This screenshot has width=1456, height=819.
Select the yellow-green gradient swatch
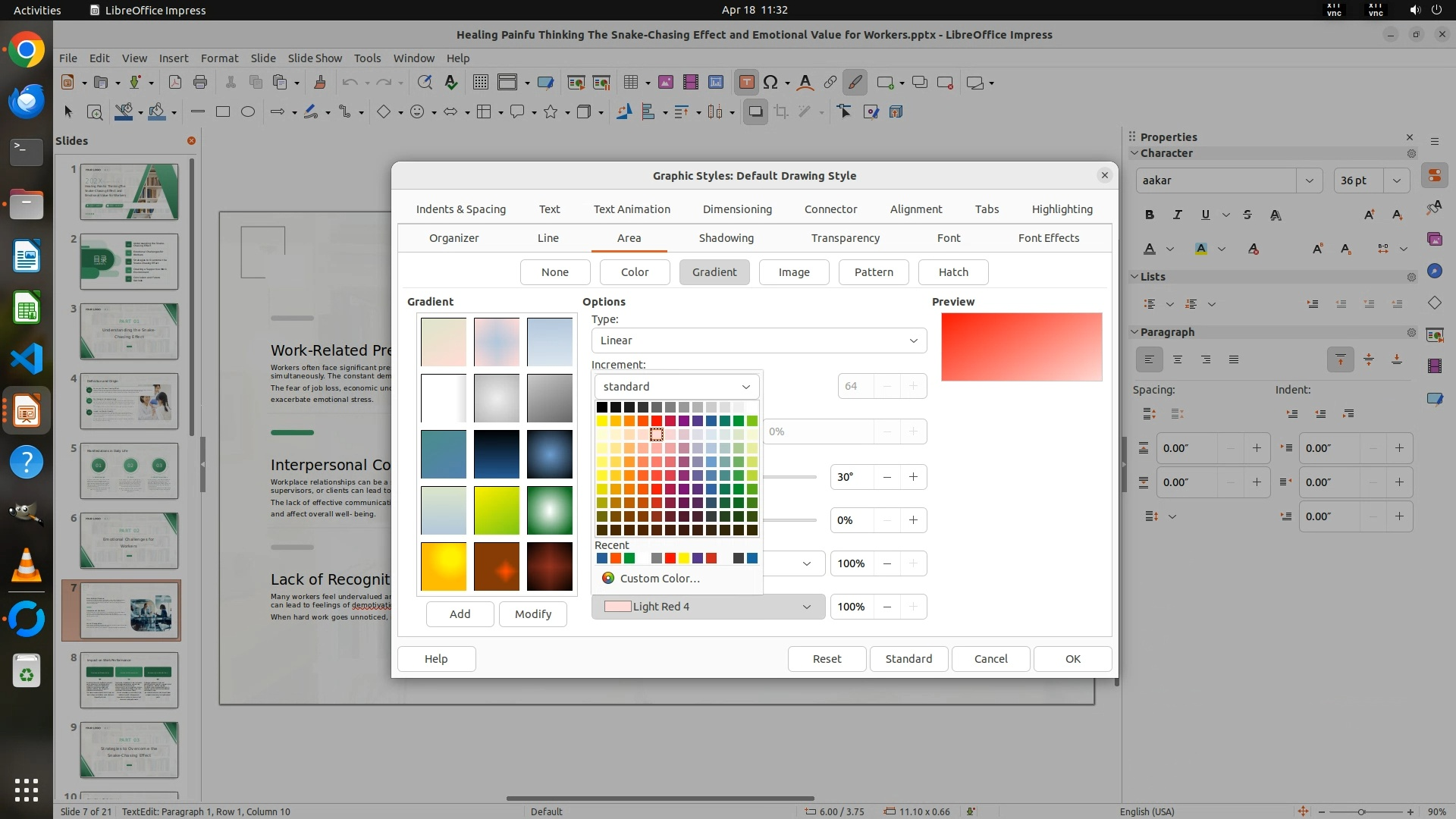click(497, 510)
